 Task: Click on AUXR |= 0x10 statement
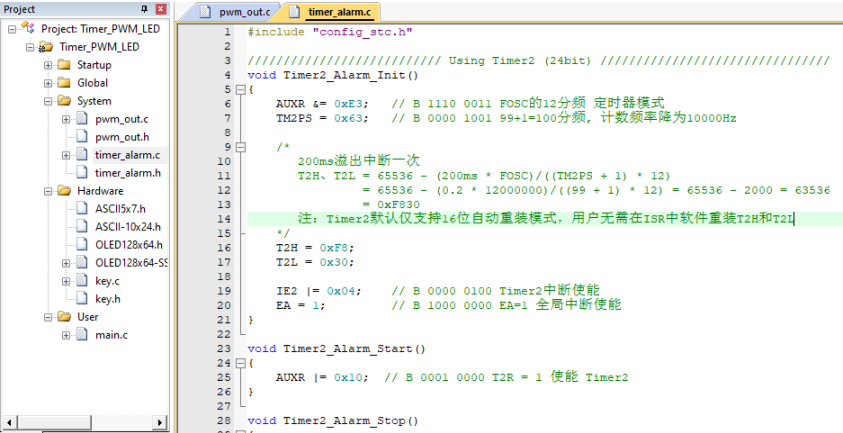323,377
